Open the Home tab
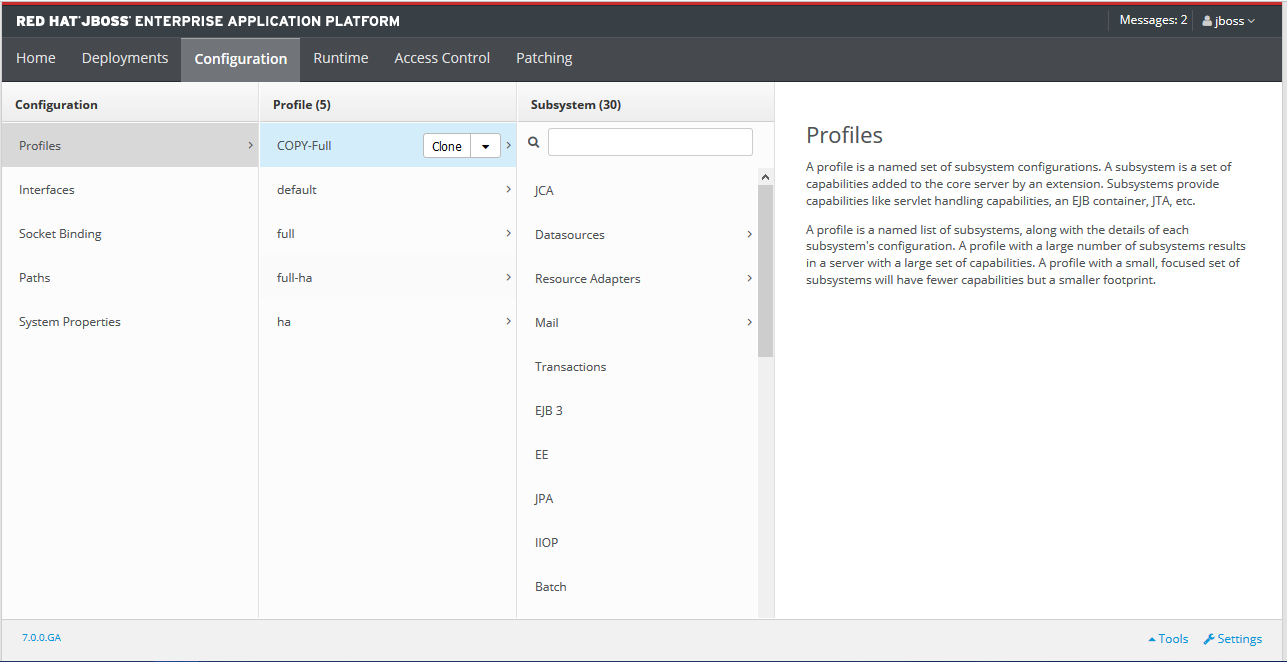This screenshot has height=662, width=1287. tap(36, 58)
